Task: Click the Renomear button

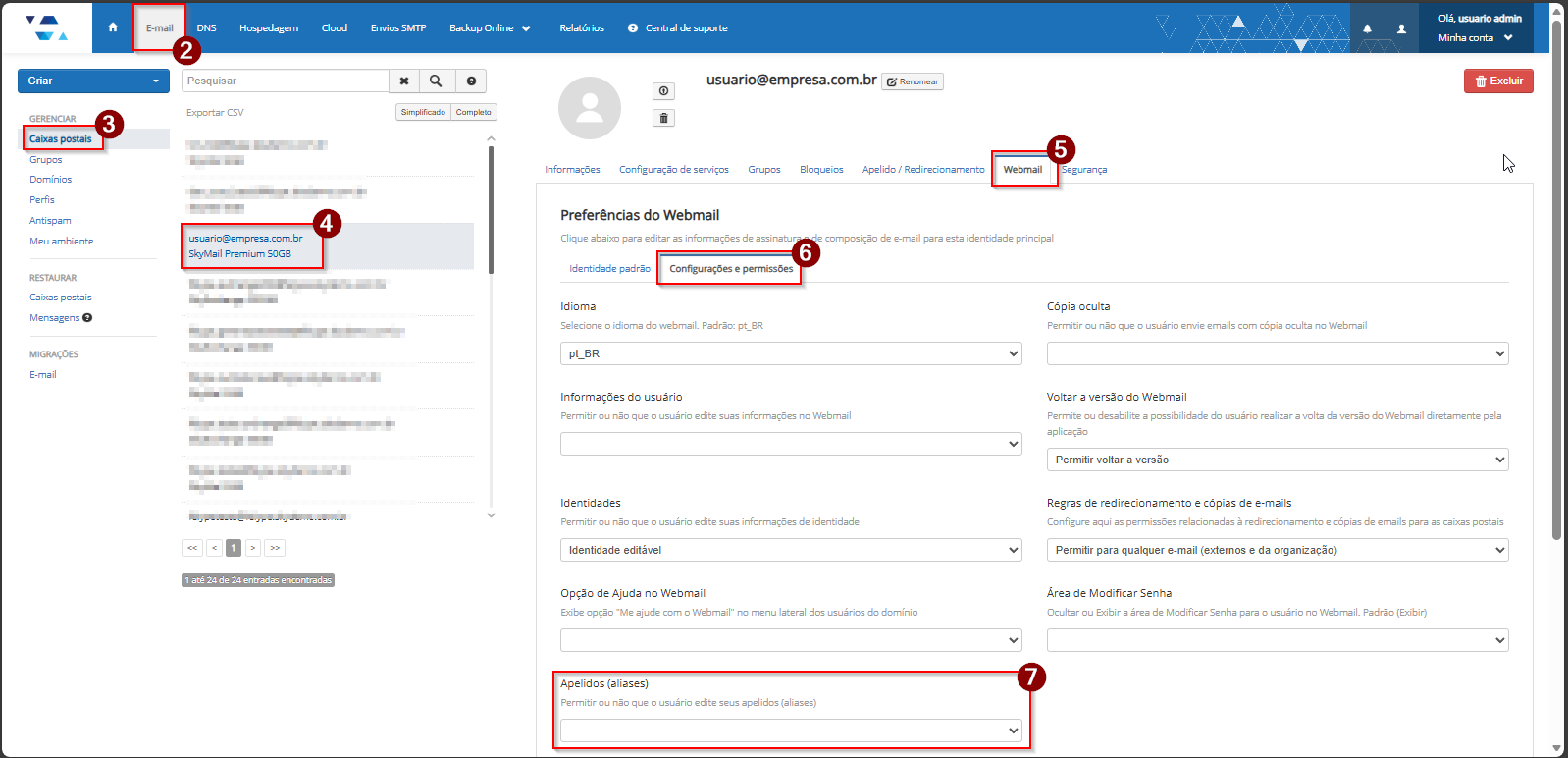Action: coord(913,81)
